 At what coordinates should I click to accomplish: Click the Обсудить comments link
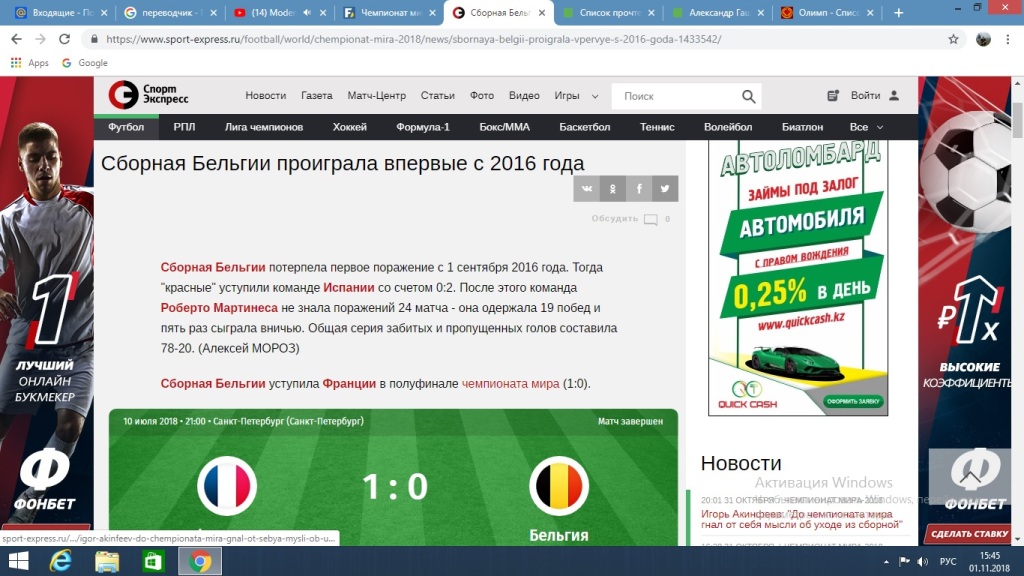point(615,219)
